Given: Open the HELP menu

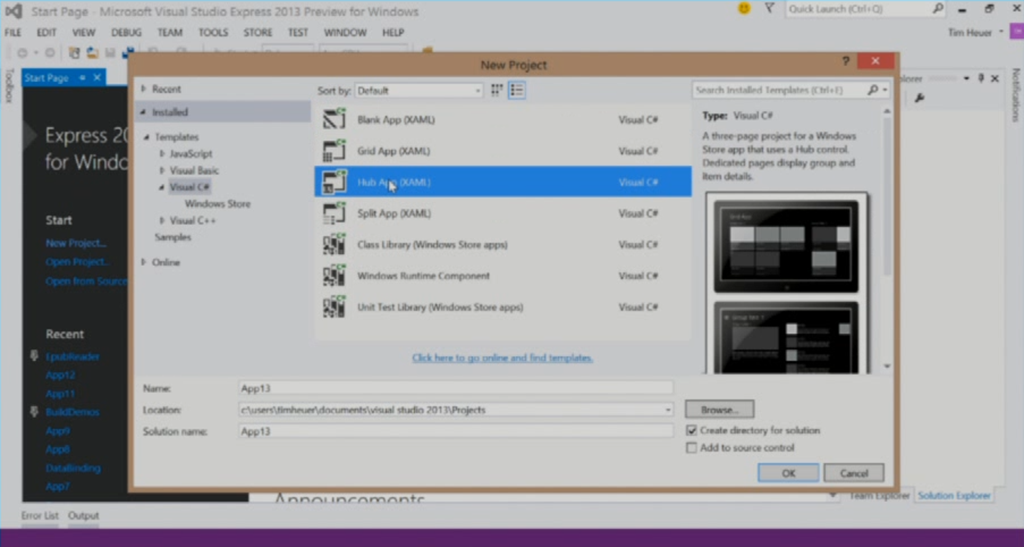Looking at the screenshot, I should (393, 33).
